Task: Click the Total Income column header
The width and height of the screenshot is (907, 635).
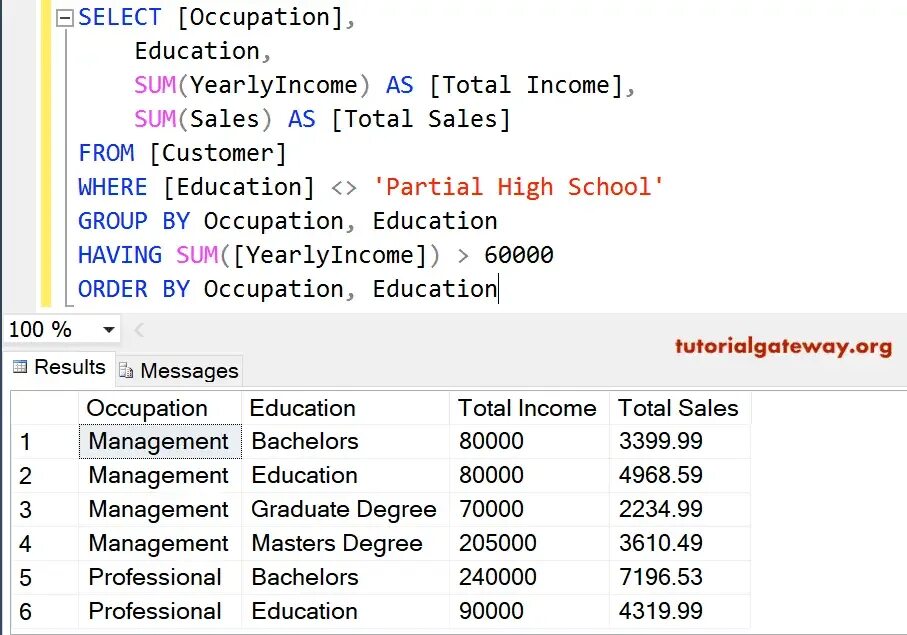Action: coord(529,408)
